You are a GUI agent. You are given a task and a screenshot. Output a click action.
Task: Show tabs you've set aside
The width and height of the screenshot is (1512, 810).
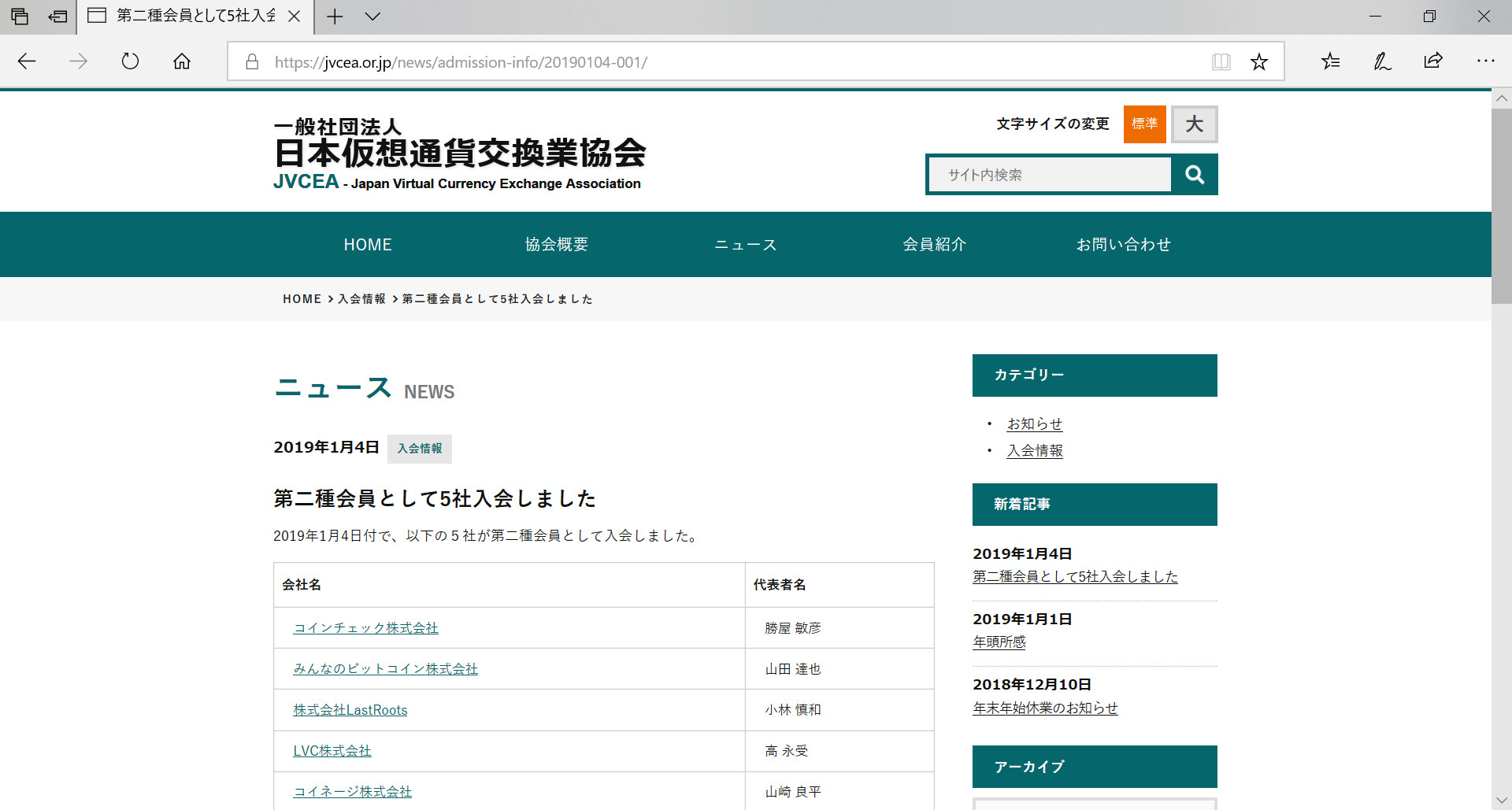click(20, 17)
